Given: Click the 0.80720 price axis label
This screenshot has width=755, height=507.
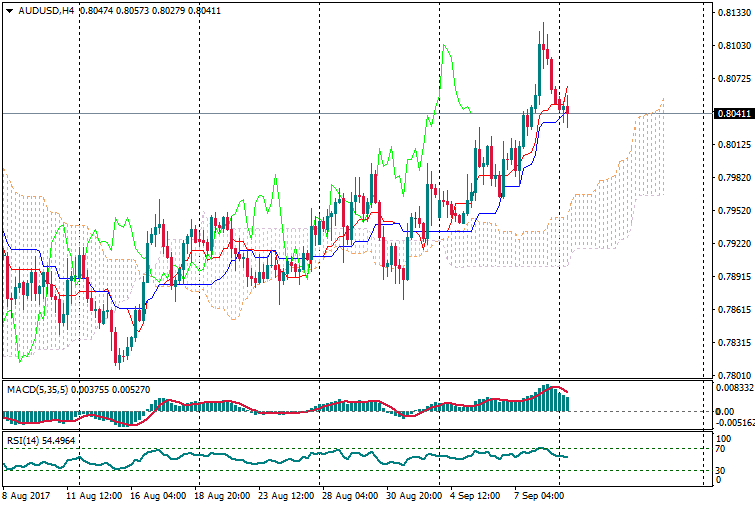Looking at the screenshot, I should [x=733, y=78].
